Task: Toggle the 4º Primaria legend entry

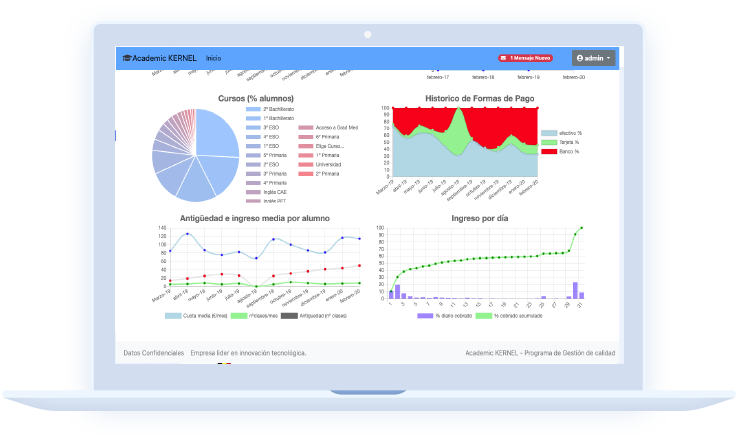Action: click(266, 183)
